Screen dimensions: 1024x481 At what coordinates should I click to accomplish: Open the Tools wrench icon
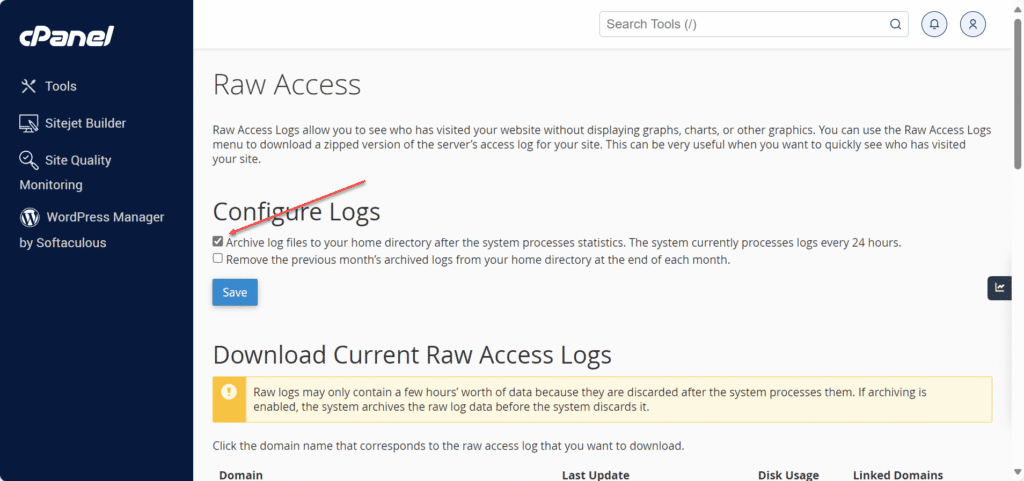(x=29, y=87)
